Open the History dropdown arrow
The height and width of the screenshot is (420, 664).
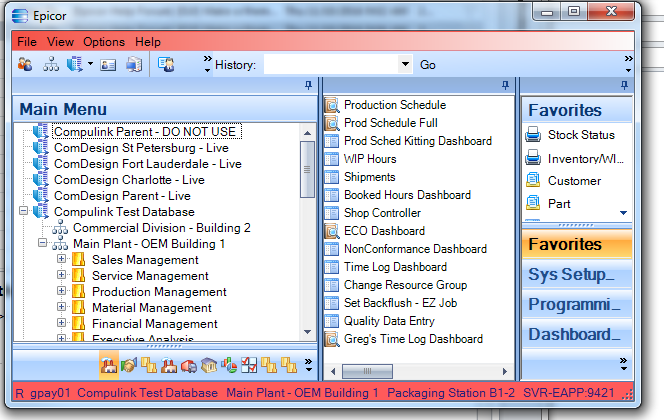point(405,65)
